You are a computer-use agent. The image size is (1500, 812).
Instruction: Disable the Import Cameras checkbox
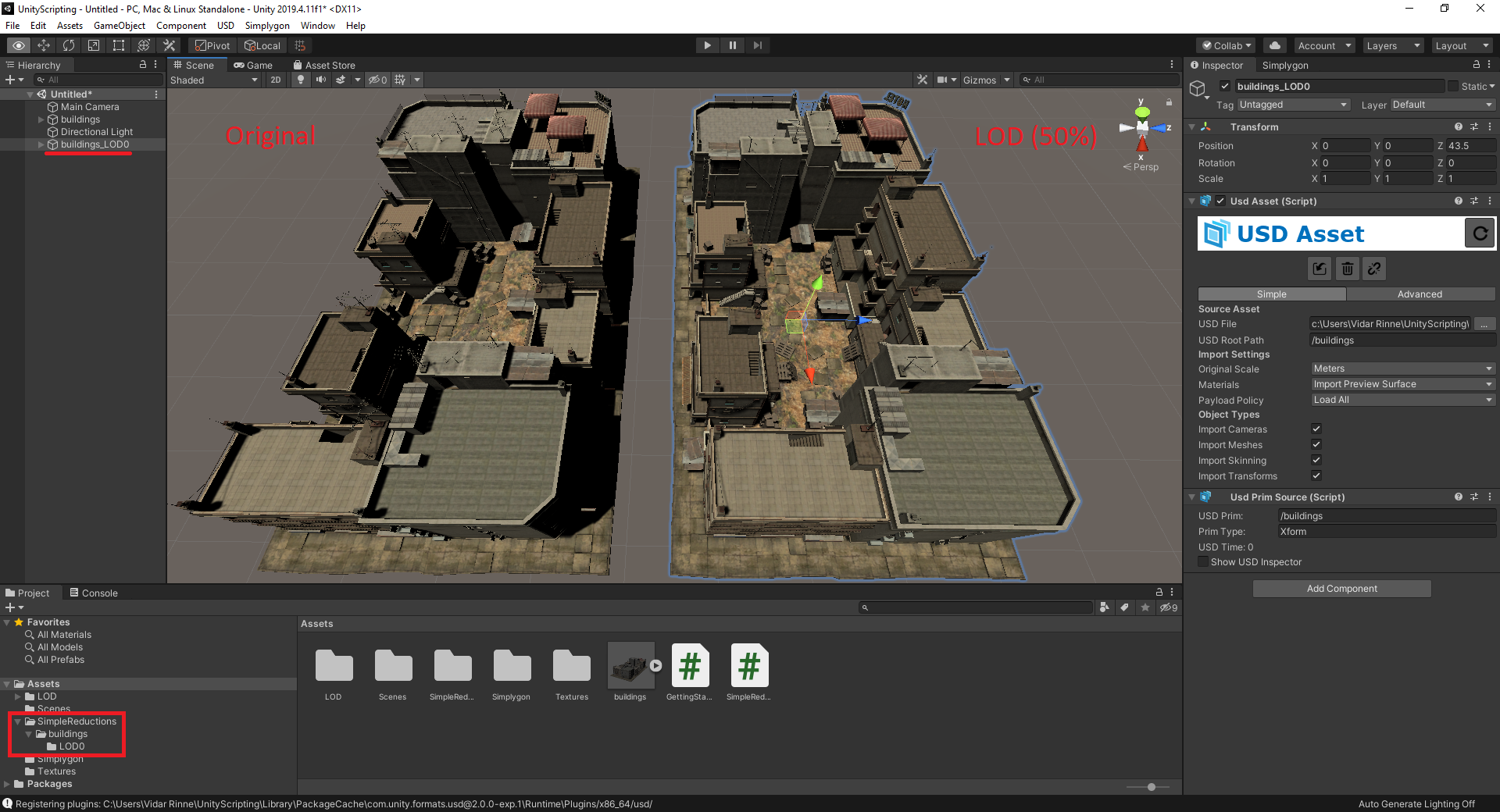(x=1316, y=429)
